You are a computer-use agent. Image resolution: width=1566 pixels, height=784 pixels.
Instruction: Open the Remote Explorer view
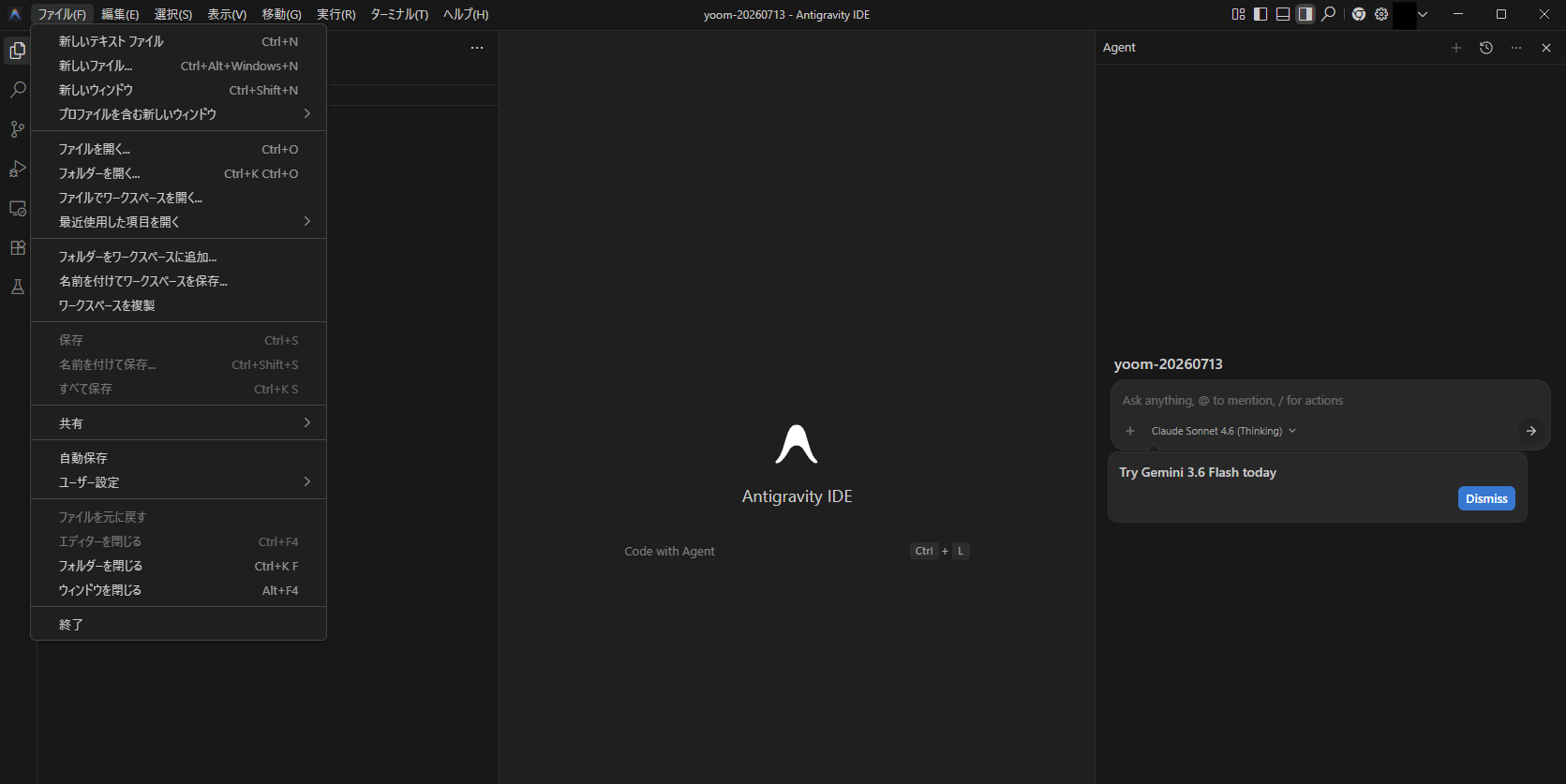(17, 208)
